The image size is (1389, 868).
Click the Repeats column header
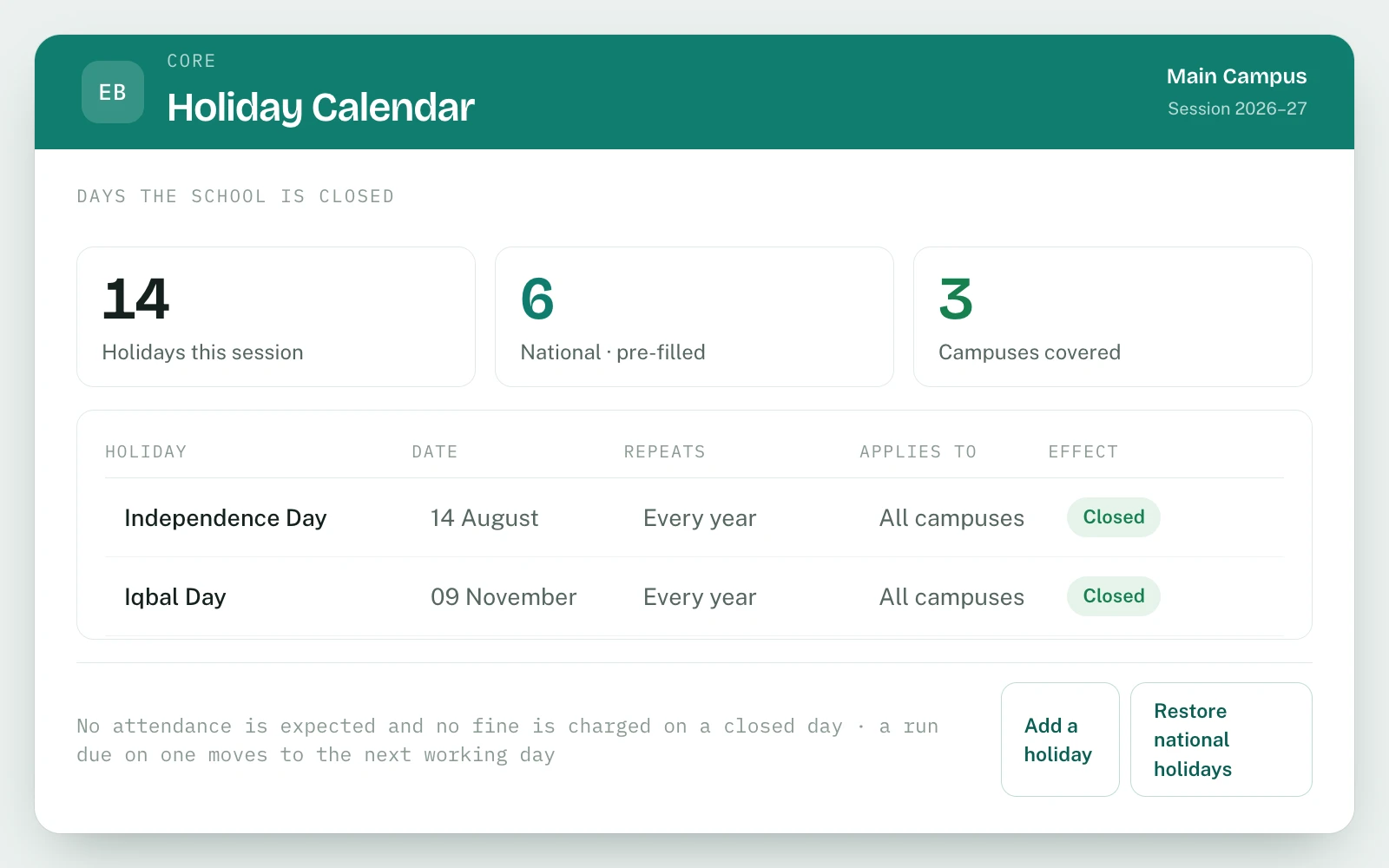point(665,451)
